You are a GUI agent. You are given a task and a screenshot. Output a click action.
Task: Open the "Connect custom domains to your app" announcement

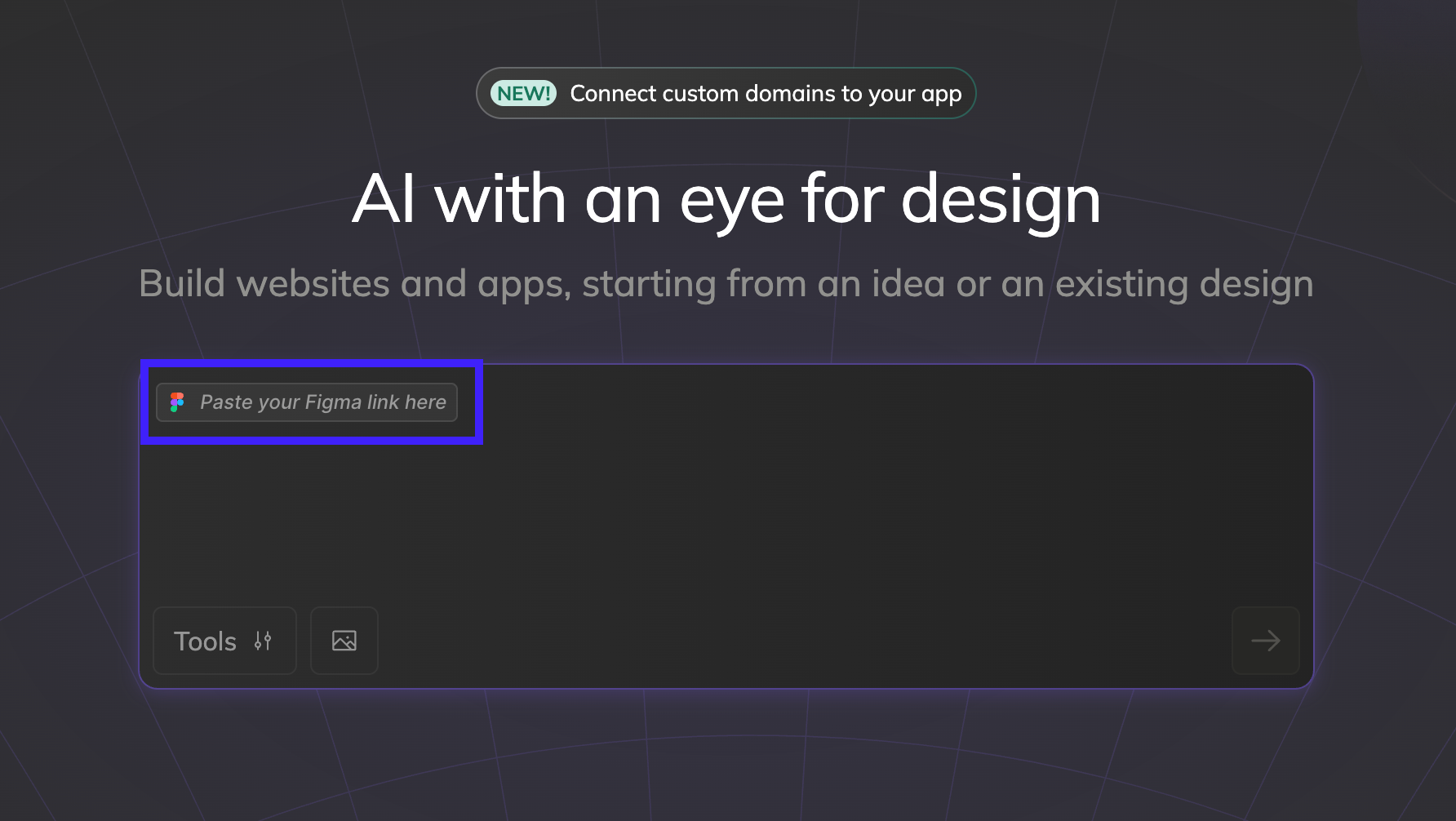[x=765, y=94]
